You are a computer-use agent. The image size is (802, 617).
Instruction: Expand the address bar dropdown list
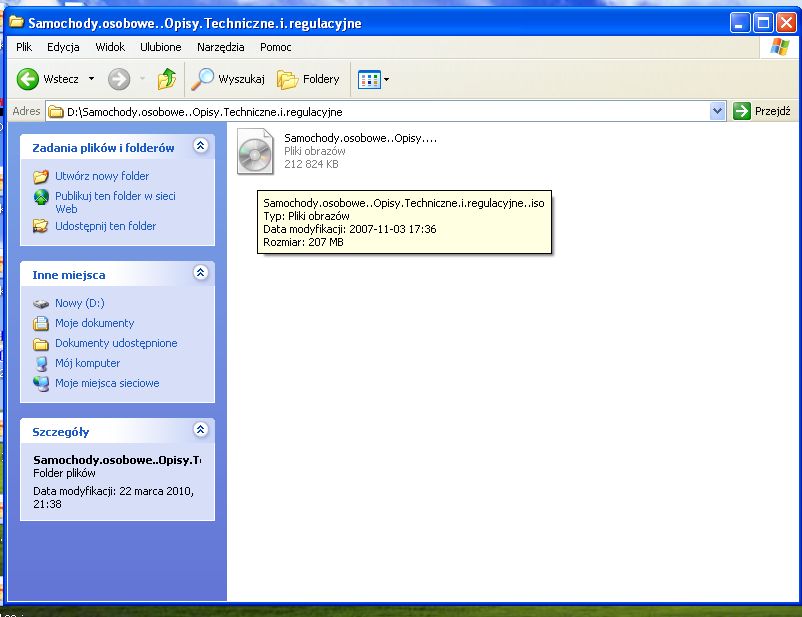(x=716, y=111)
